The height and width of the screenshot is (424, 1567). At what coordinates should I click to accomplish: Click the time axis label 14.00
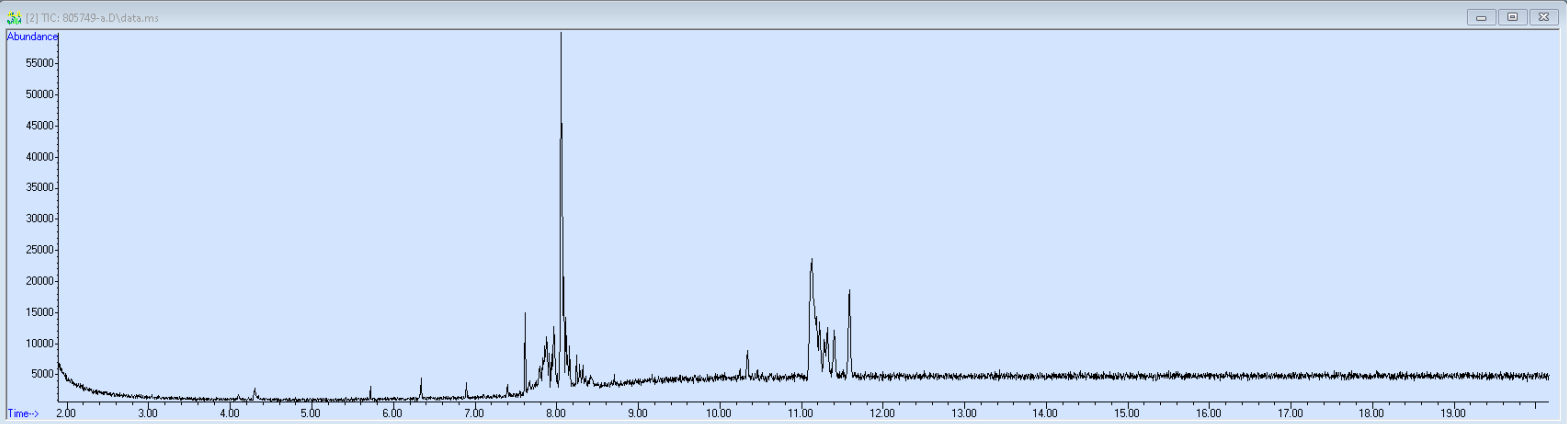click(x=1045, y=412)
